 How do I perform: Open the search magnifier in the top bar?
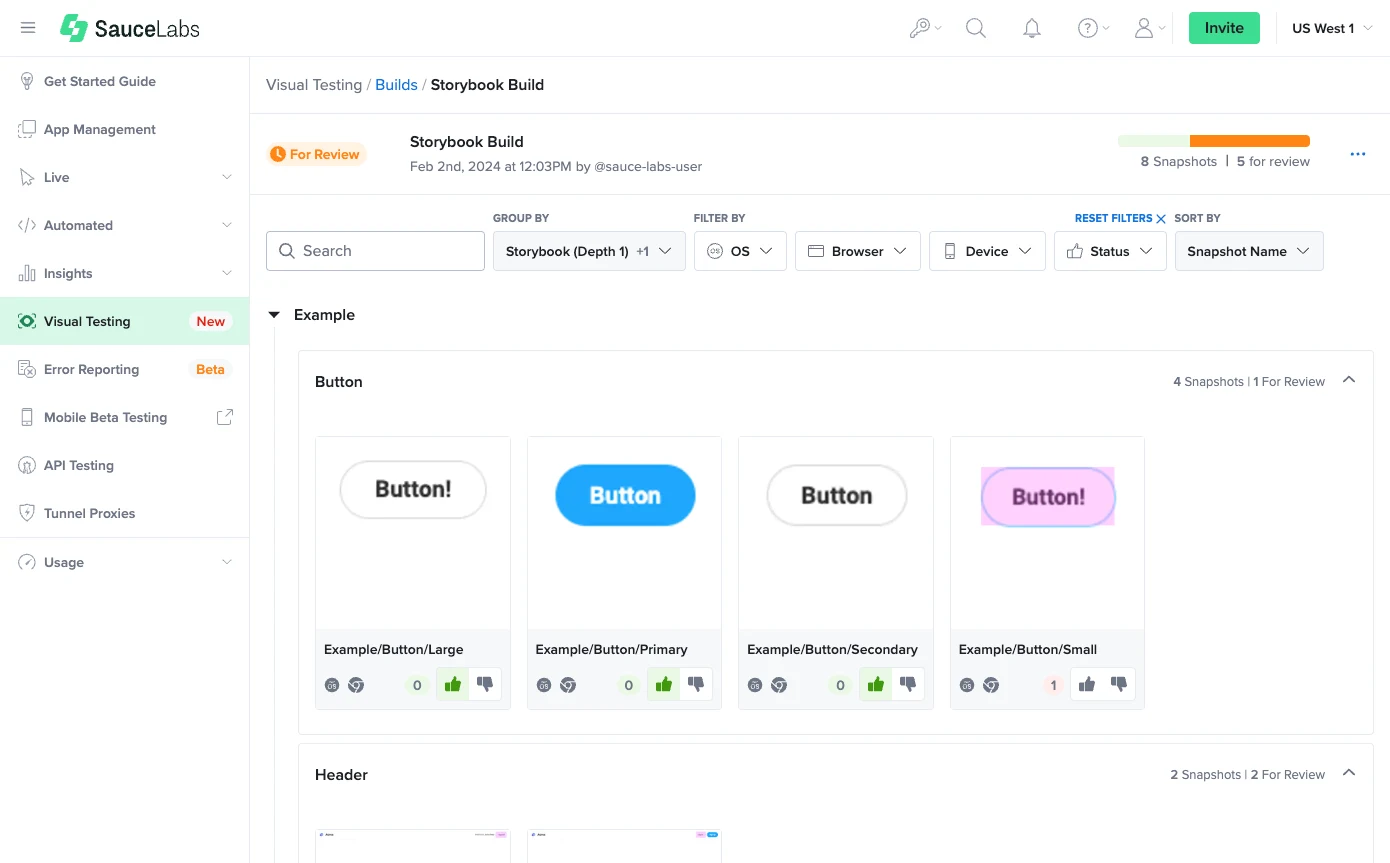pyautogui.click(x=976, y=28)
